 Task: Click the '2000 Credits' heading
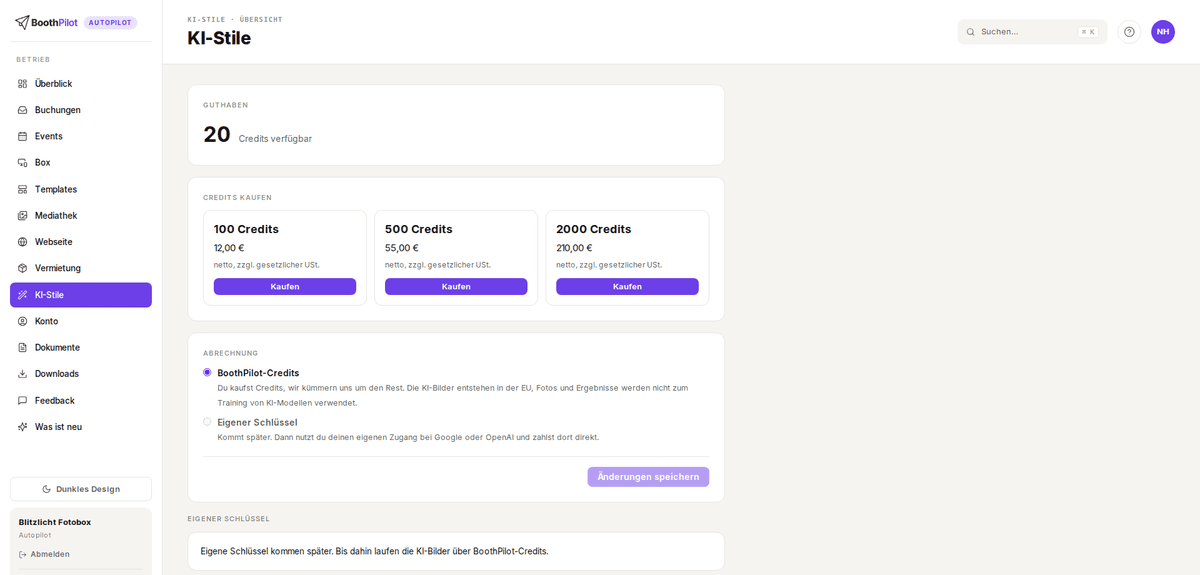[594, 229]
